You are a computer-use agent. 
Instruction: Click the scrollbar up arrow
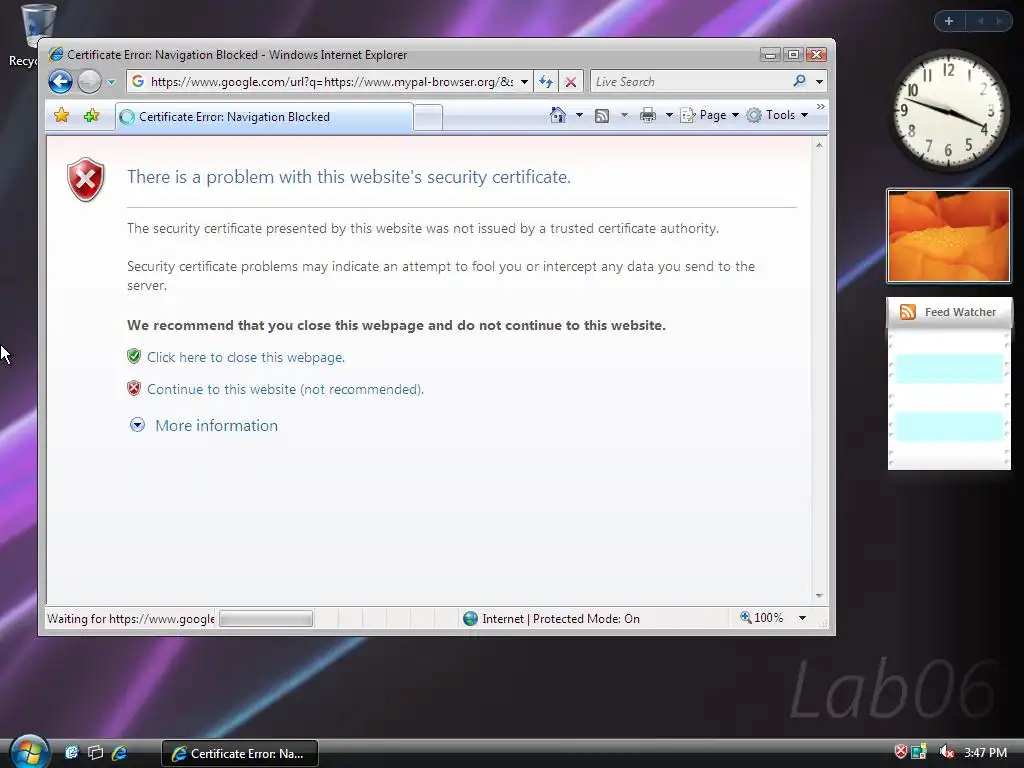[819, 145]
